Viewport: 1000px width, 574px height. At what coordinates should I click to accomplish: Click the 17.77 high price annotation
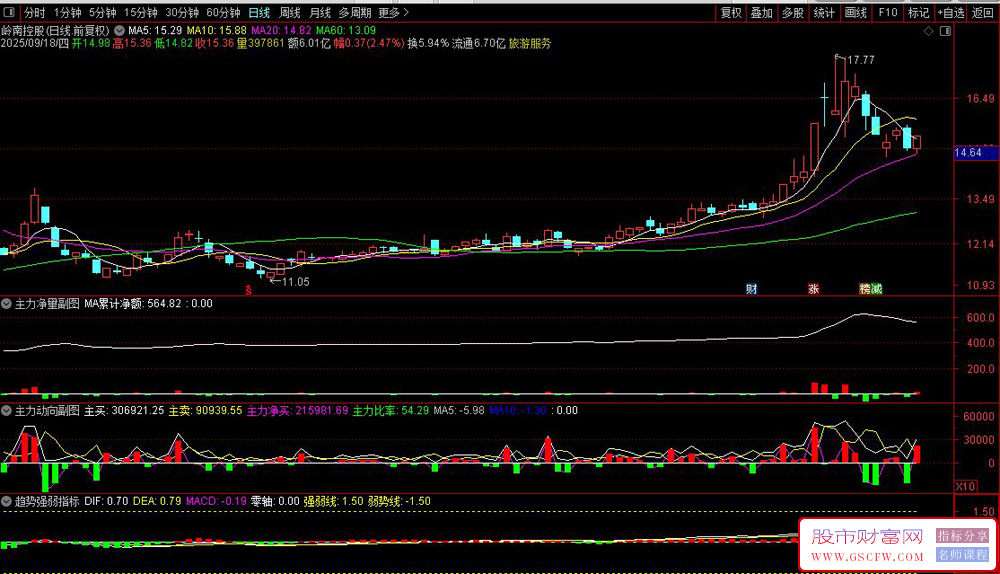[860, 60]
